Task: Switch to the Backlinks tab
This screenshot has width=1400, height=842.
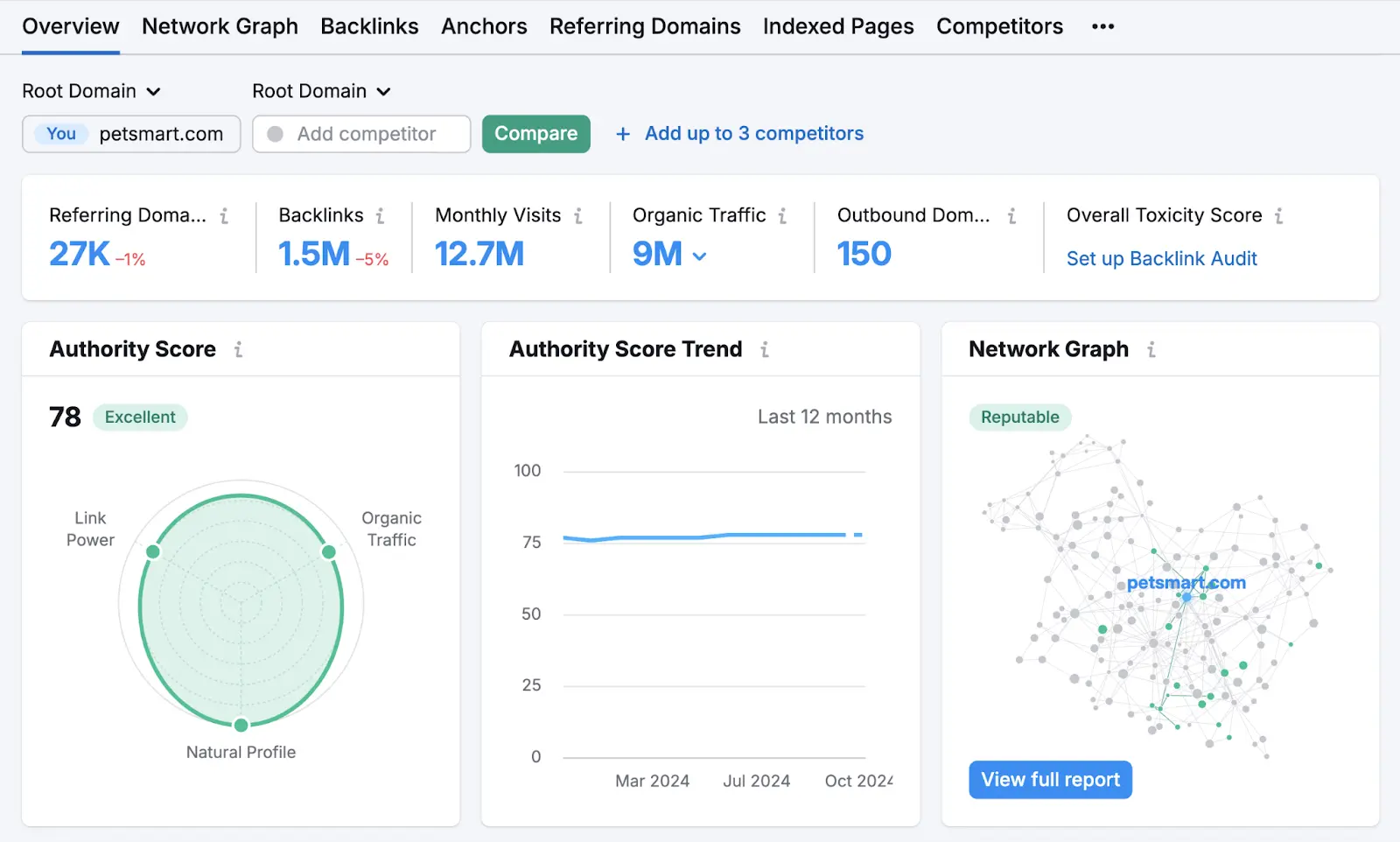Action: tap(369, 26)
